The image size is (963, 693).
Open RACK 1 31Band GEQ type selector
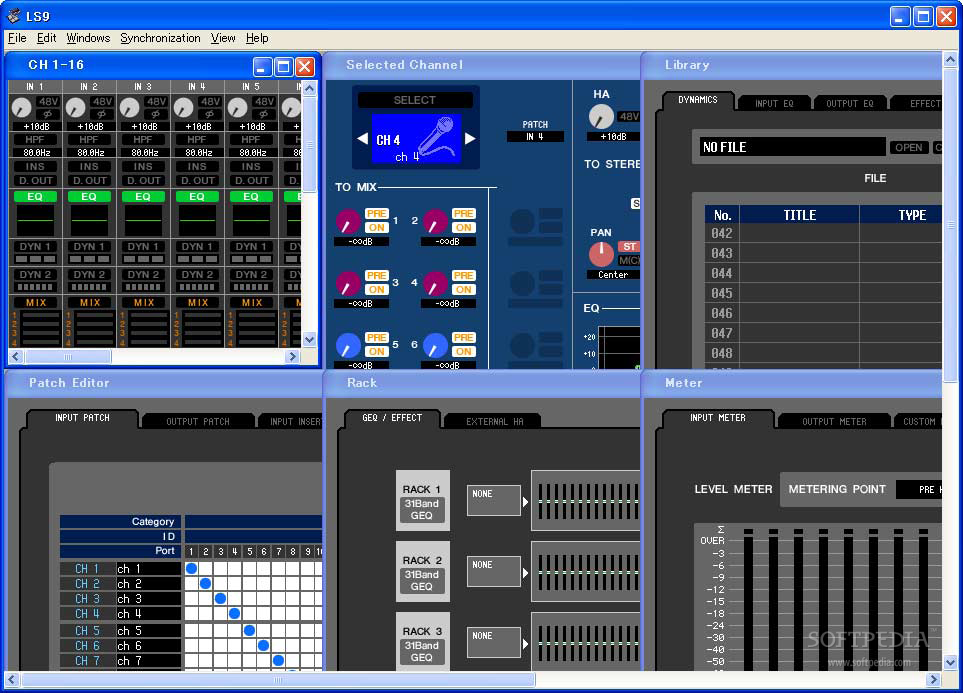422,509
